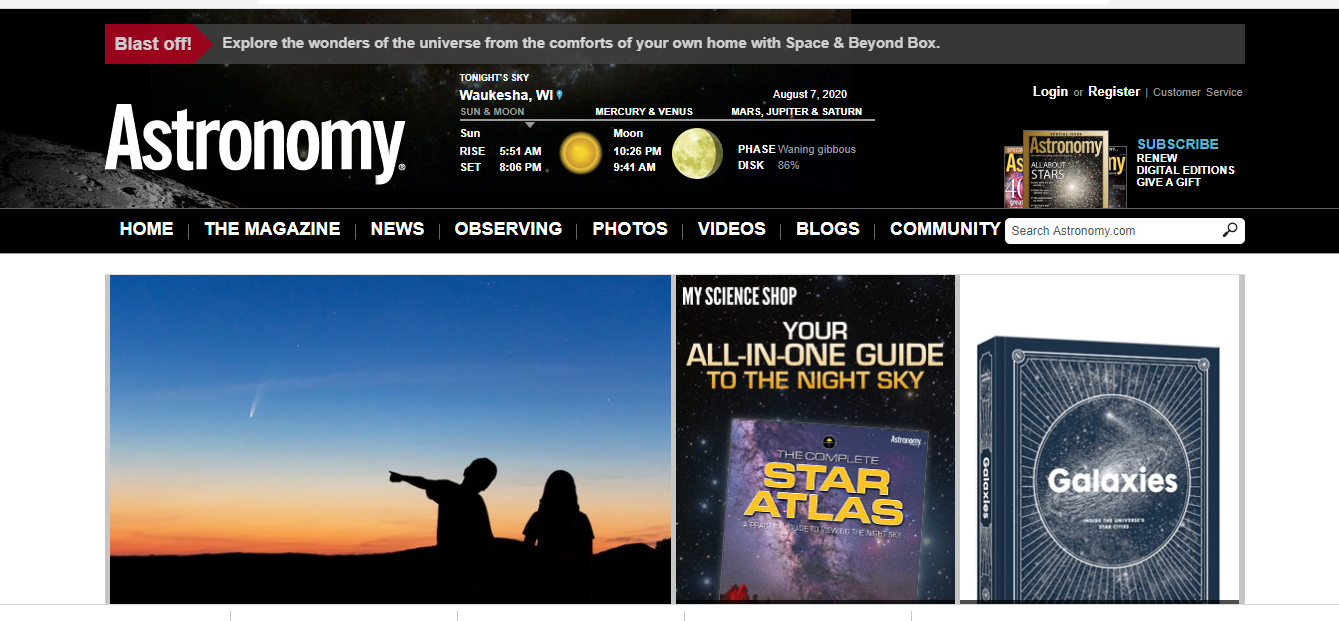Click the Sun rise time 5:51 AM
The width and height of the screenshot is (1339, 621).
click(520, 151)
